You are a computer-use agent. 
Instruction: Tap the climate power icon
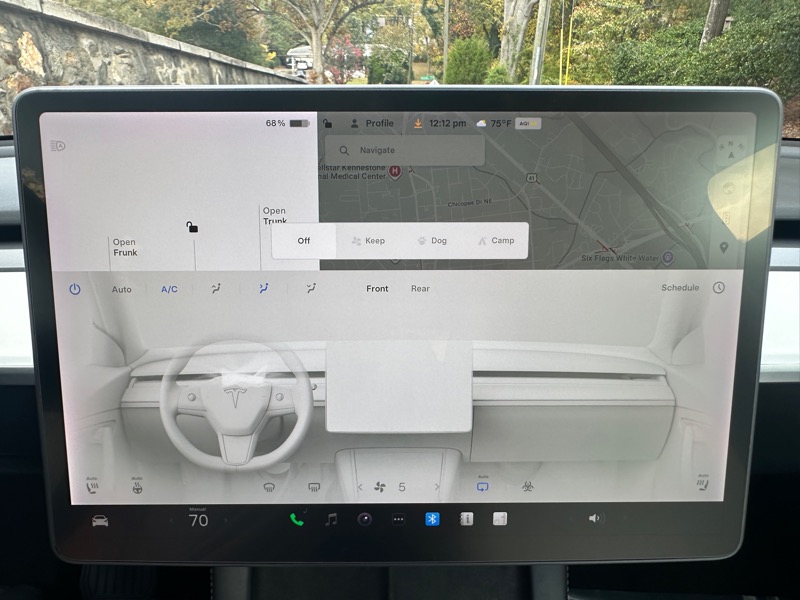pos(75,289)
